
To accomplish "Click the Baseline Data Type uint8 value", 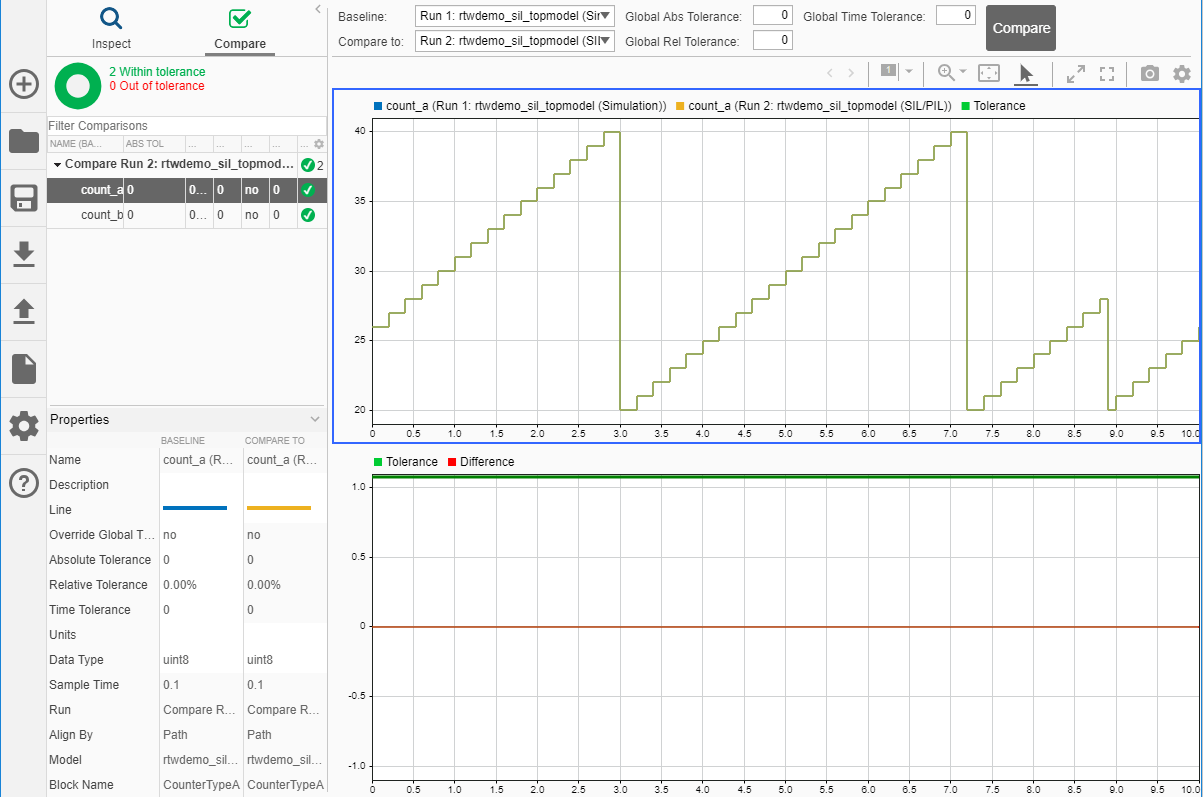I will (177, 660).
